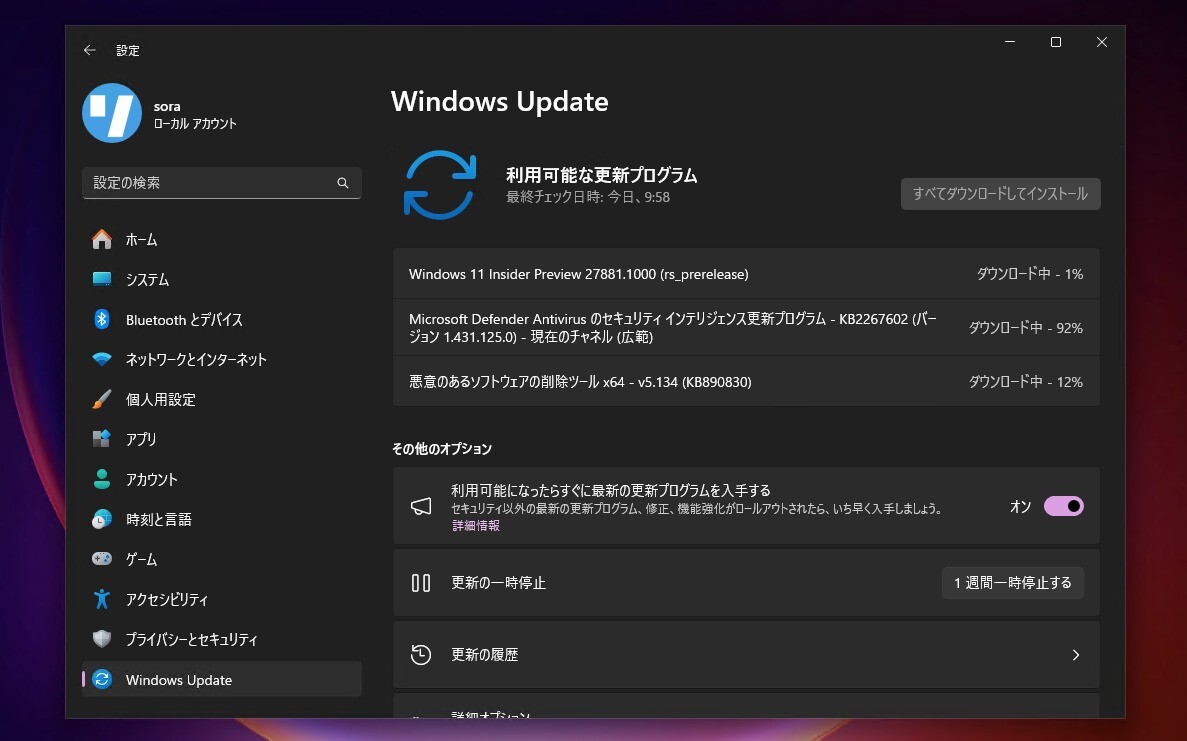
Task: Open システム settings category
Action: click(222, 279)
